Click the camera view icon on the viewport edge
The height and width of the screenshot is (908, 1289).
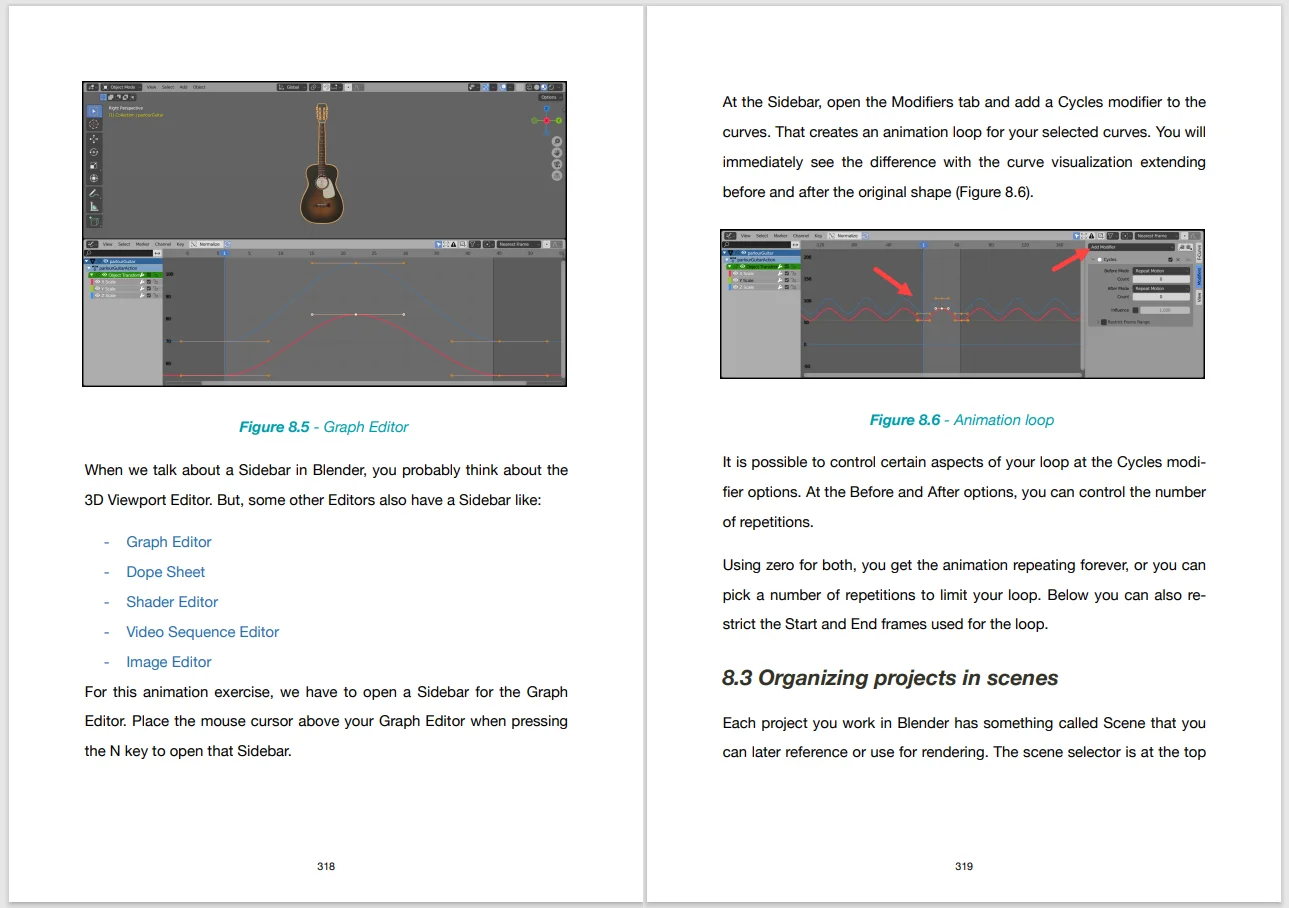point(557,164)
